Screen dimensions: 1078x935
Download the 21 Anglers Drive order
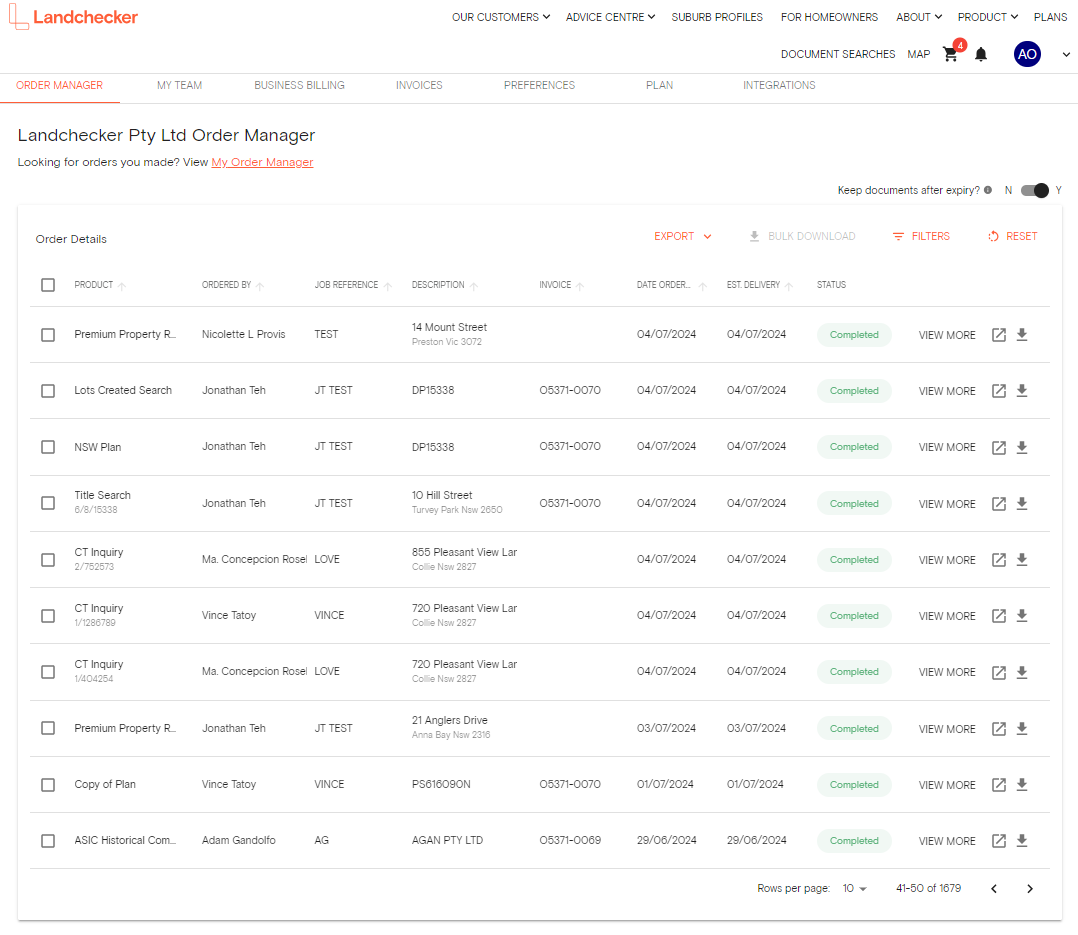coord(1022,729)
